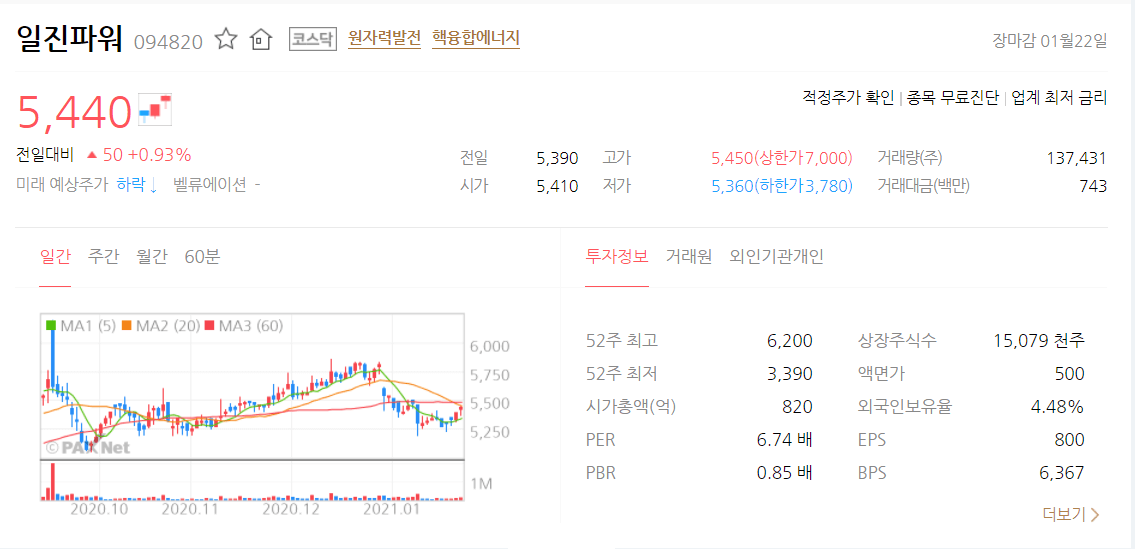Click the 시가 value 5,410
The height and width of the screenshot is (549, 1135).
point(557,186)
